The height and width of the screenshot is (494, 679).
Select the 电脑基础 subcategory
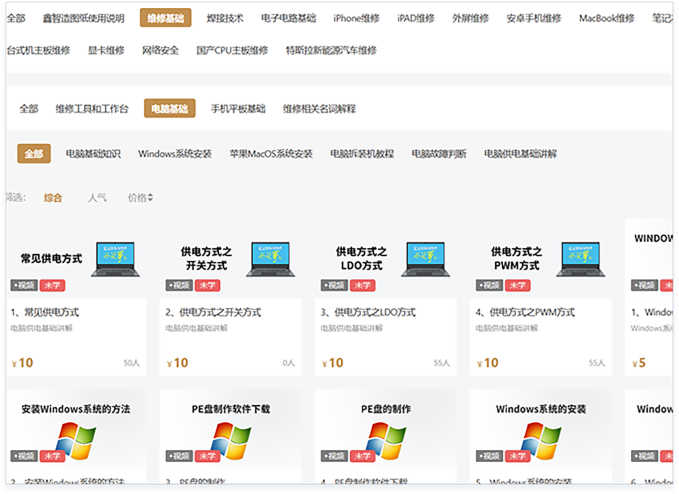(x=170, y=109)
